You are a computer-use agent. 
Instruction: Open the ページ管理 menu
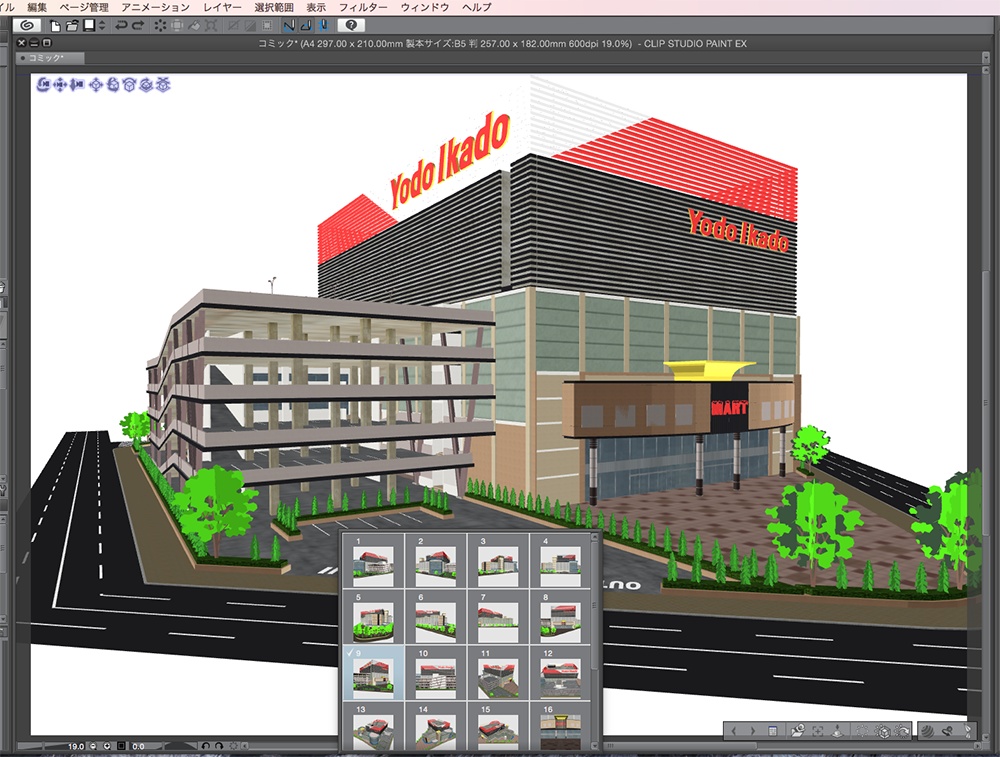tap(84, 7)
